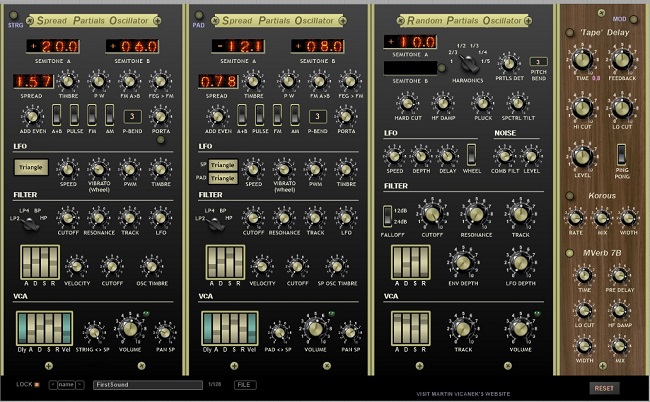Image resolution: width=650 pixels, height=402 pixels.
Task: Open the FILE menu
Action: (244, 384)
